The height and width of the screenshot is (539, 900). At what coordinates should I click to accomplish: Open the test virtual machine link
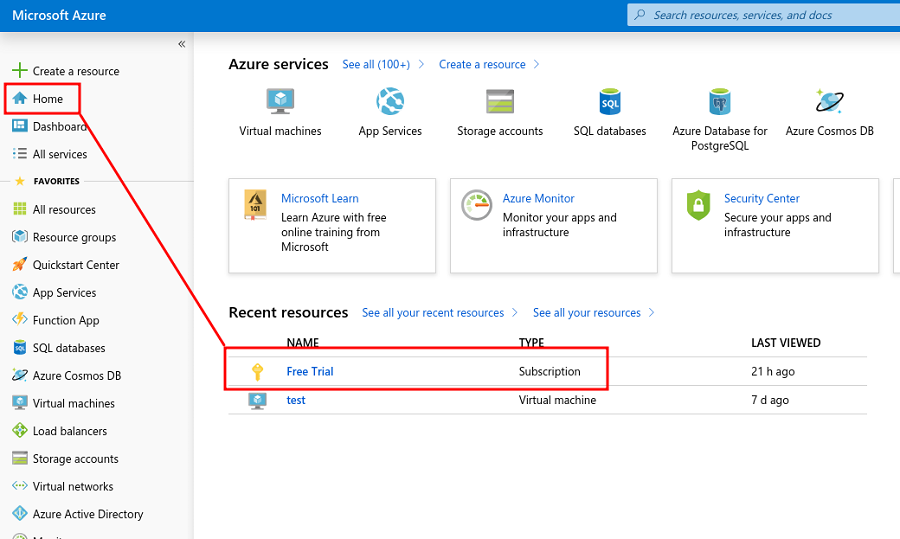pyautogui.click(x=296, y=400)
